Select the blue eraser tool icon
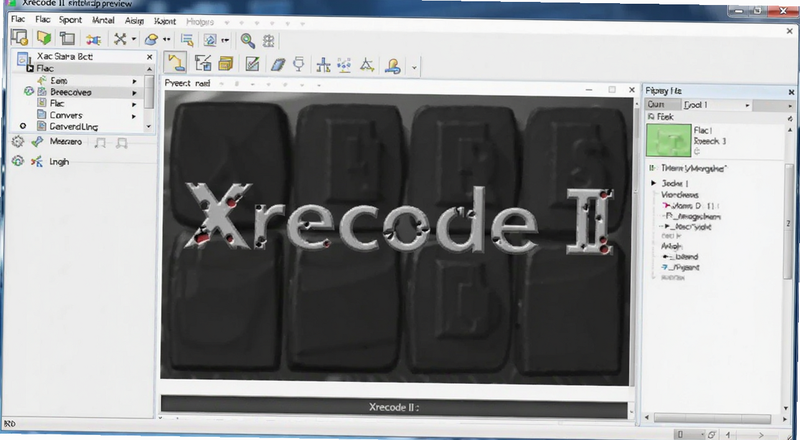Screen dimensions: 800x440 [278, 64]
